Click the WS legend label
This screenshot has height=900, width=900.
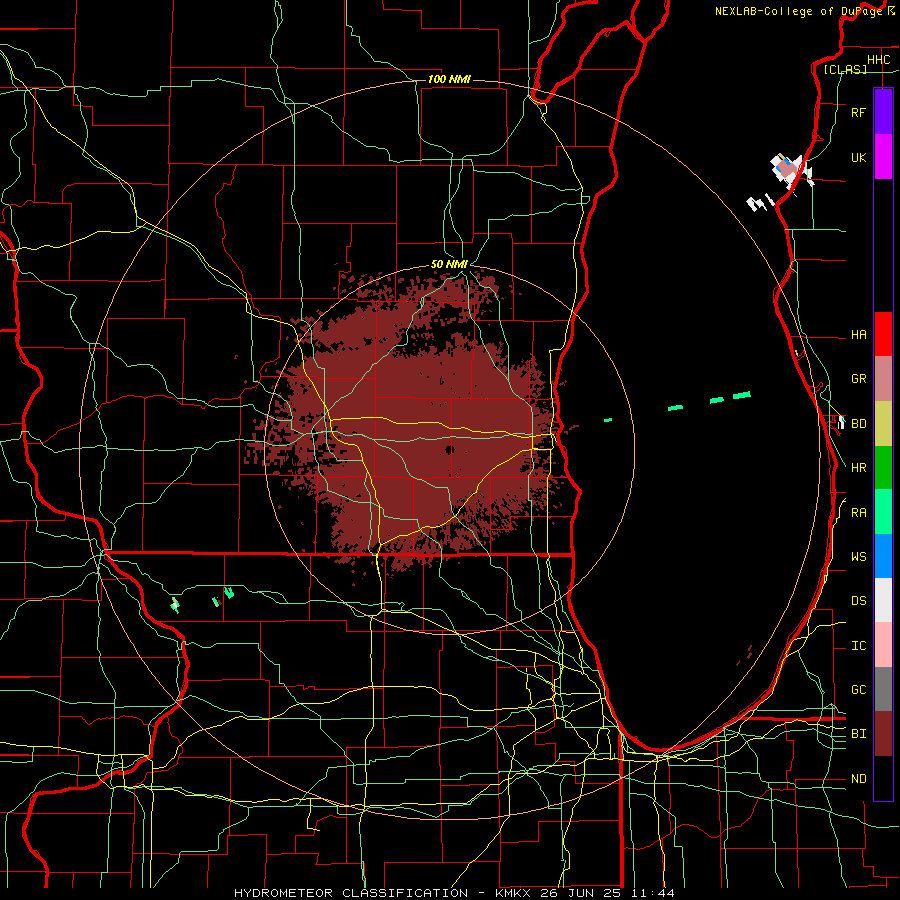click(x=858, y=557)
